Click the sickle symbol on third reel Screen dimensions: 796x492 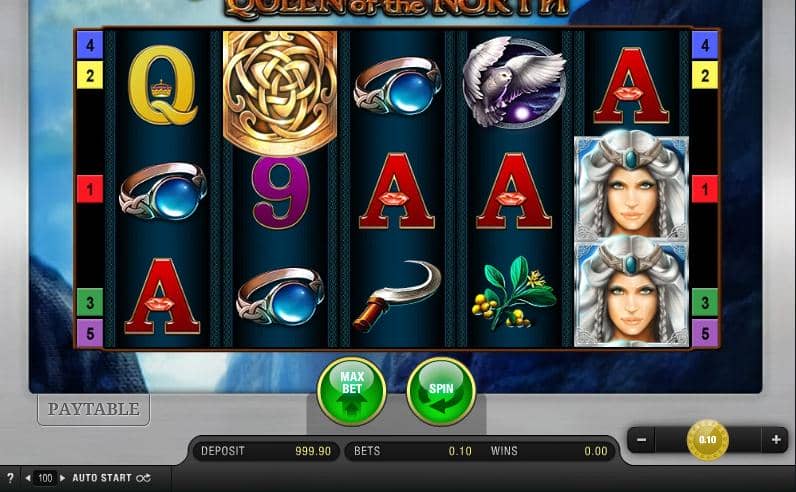pyautogui.click(x=397, y=297)
